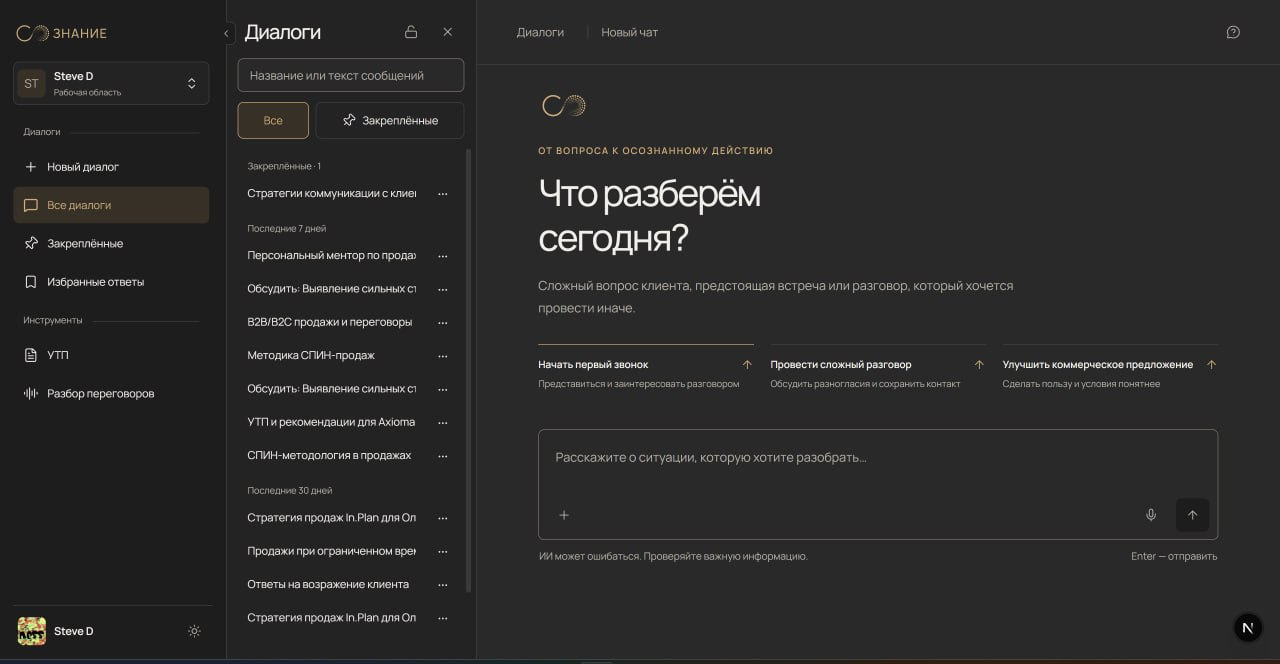Select the Закреплённые filter tab with pin
Image resolution: width=1280 pixels, height=664 pixels.
390,120
